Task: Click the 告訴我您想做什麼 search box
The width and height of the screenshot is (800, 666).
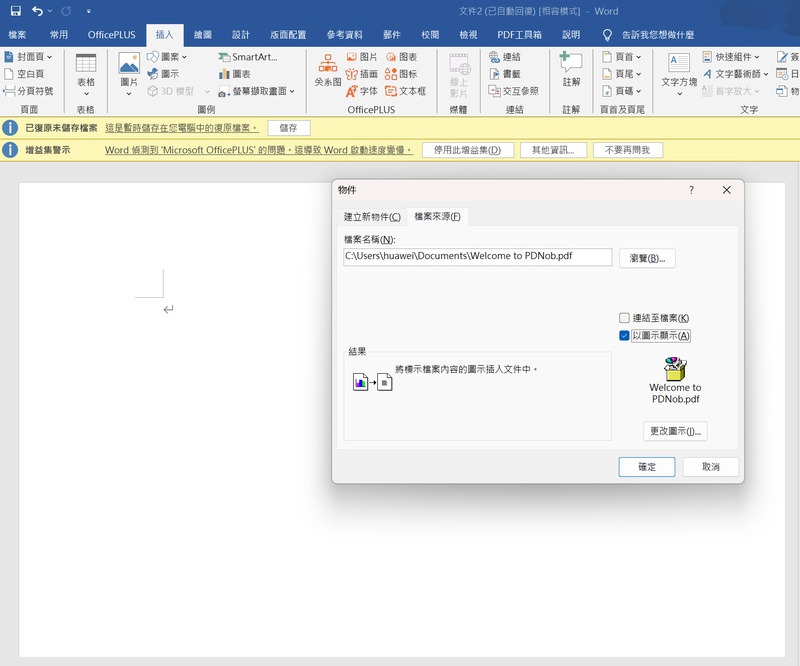Action: (x=657, y=35)
